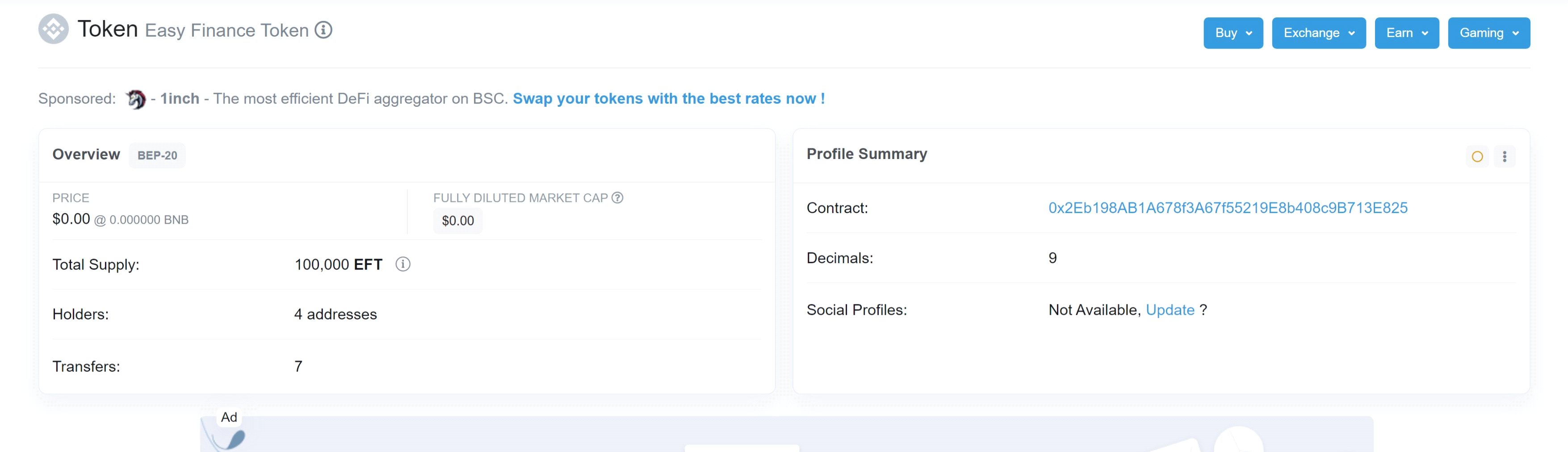
Task: Click the token logo icon
Action: (54, 29)
